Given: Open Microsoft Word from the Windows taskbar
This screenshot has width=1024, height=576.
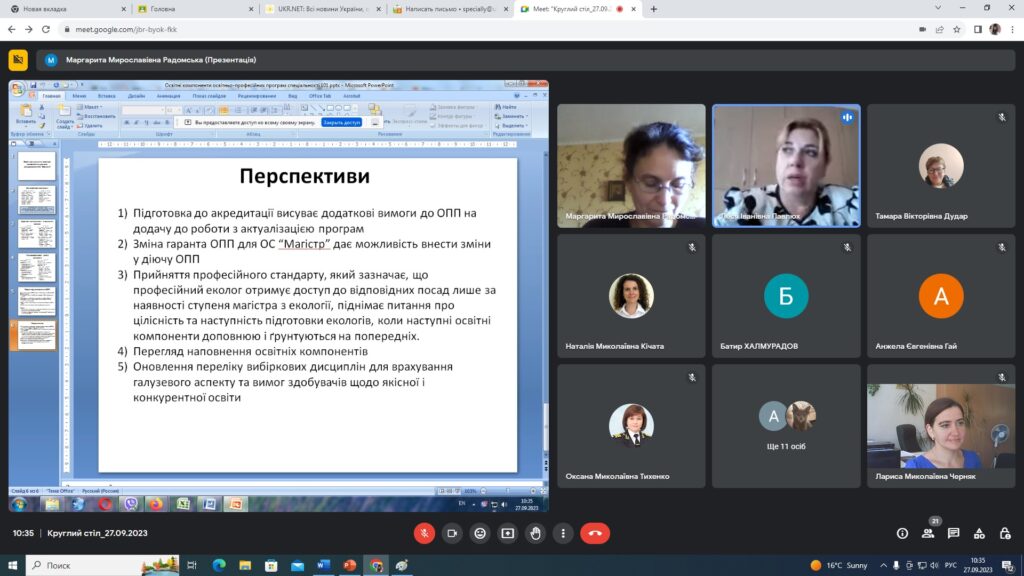Looking at the screenshot, I should pyautogui.click(x=323, y=565).
